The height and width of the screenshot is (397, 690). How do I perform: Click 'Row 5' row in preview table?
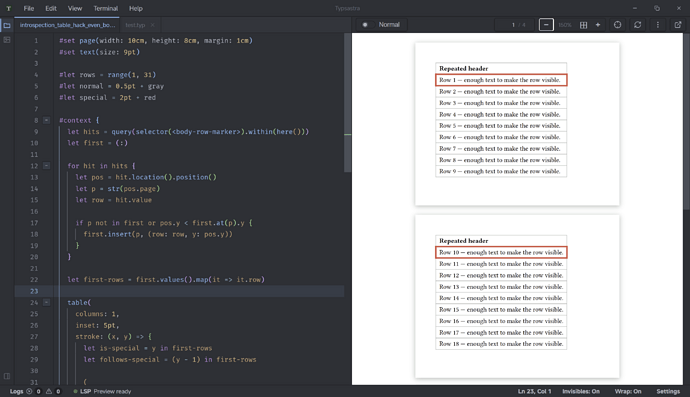pos(501,126)
